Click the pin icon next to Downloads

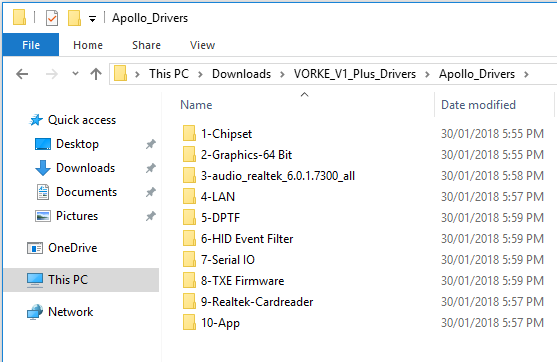[x=151, y=168]
